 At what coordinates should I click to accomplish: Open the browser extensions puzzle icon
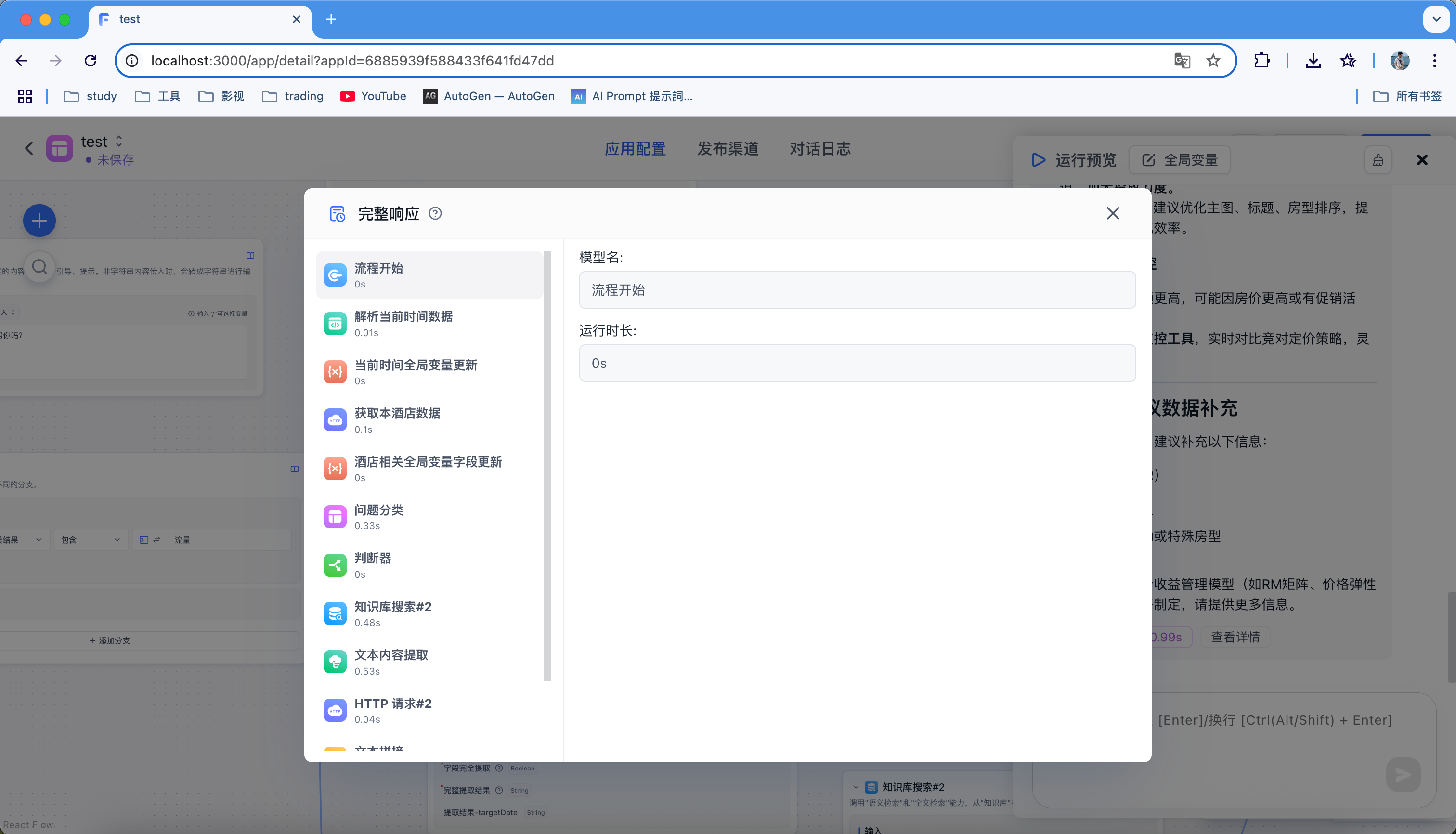[x=1262, y=61]
